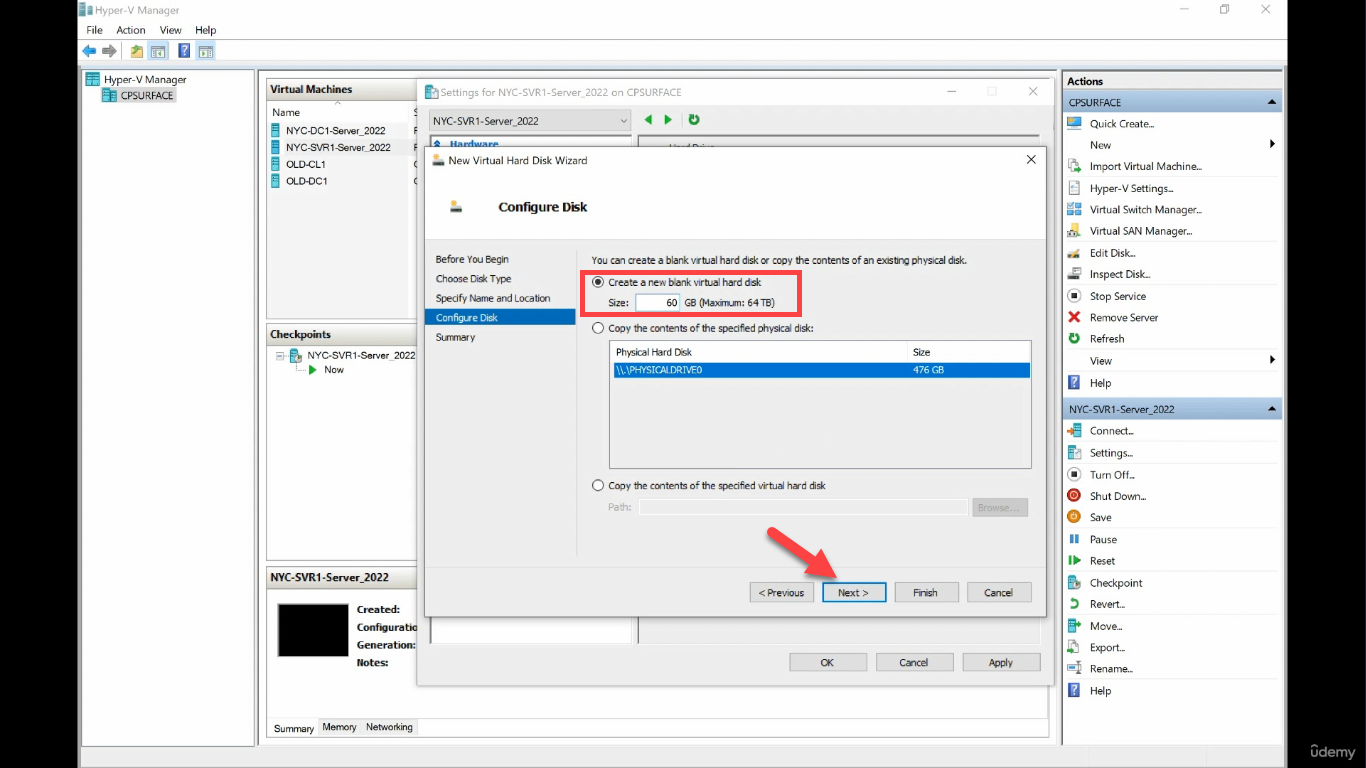Viewport: 1366px width, 768px height.
Task: Click Edit Disk action
Action: pyautogui.click(x=1112, y=253)
